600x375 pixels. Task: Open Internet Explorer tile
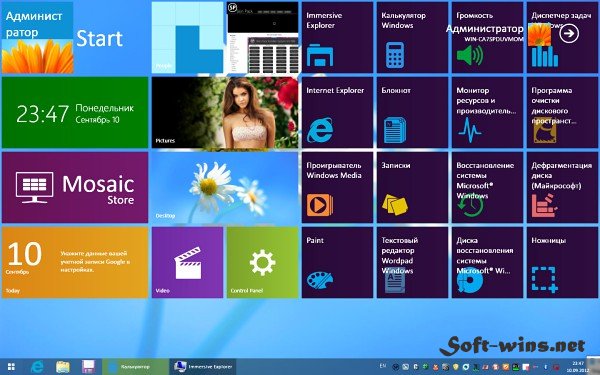(337, 112)
